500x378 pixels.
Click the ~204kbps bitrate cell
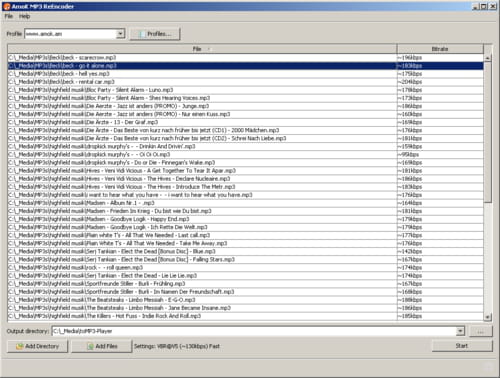(440, 82)
